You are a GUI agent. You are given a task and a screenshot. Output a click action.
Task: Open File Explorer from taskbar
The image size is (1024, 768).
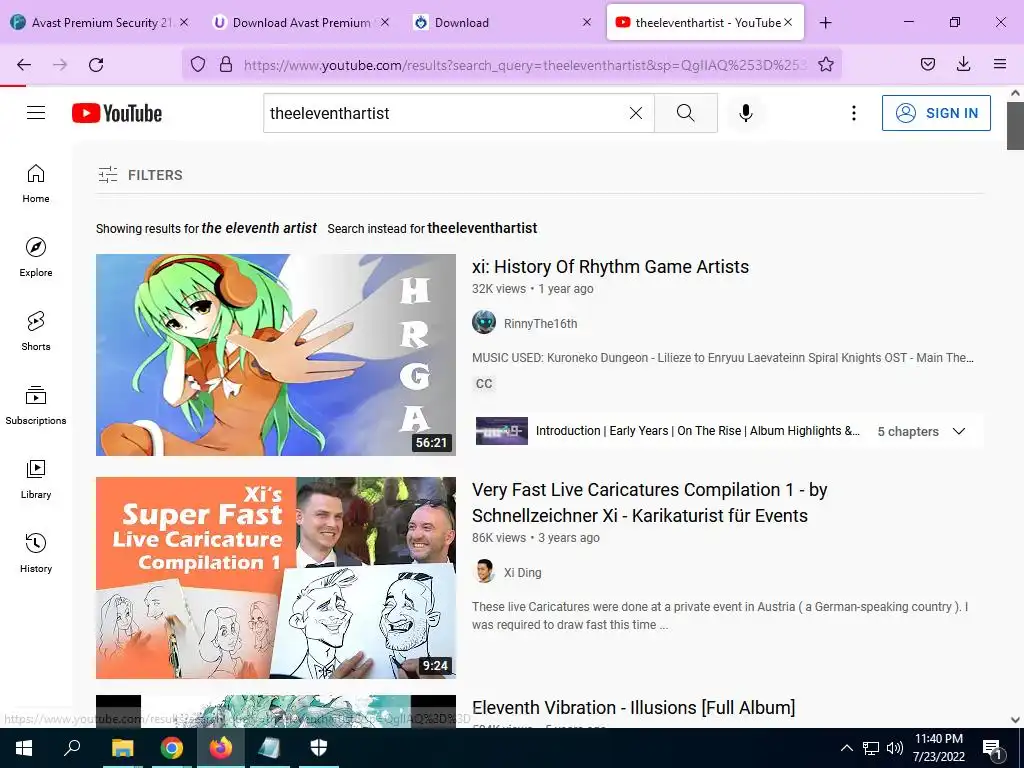[x=122, y=748]
